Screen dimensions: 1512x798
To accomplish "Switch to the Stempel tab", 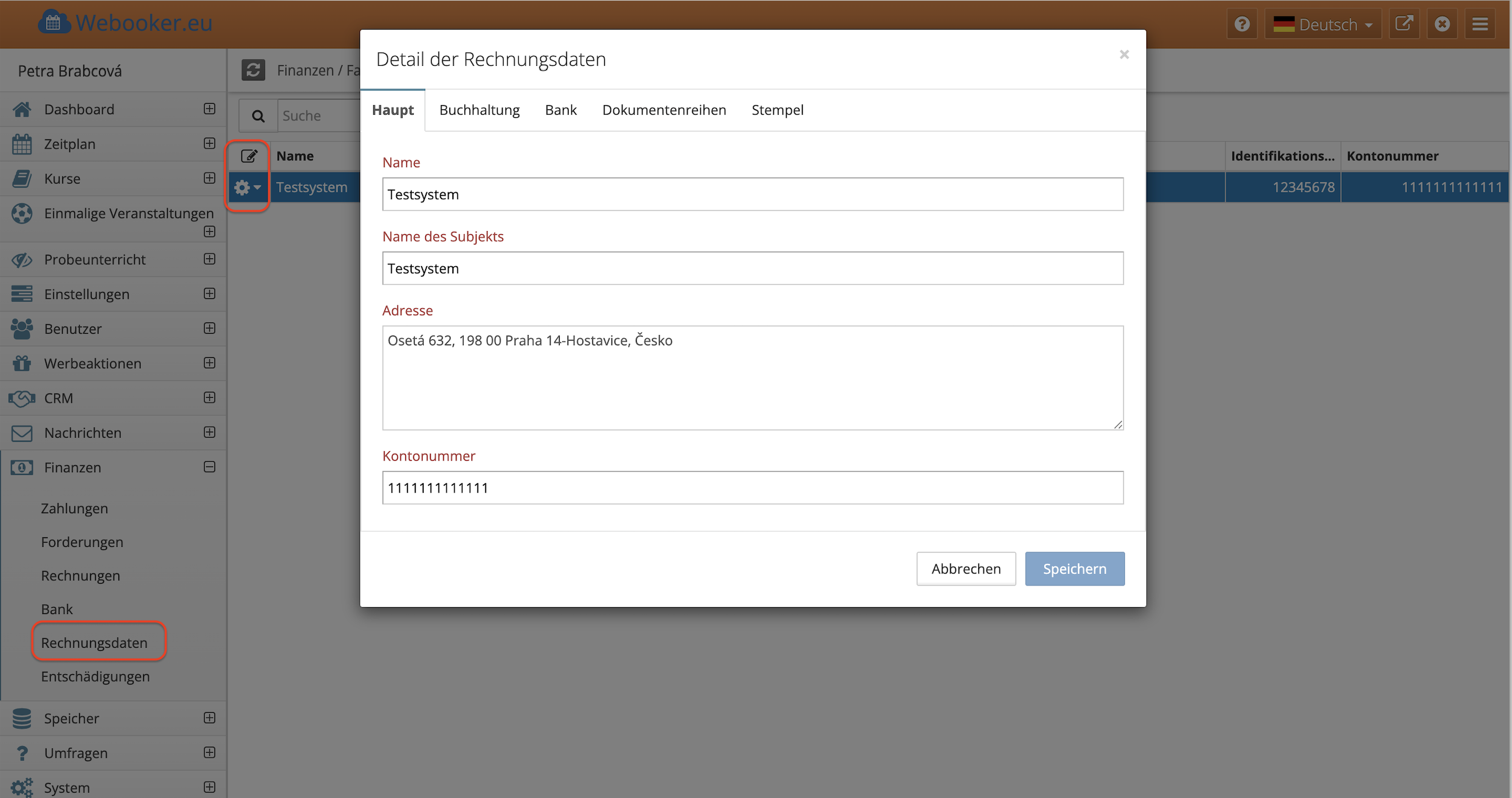I will pos(777,110).
